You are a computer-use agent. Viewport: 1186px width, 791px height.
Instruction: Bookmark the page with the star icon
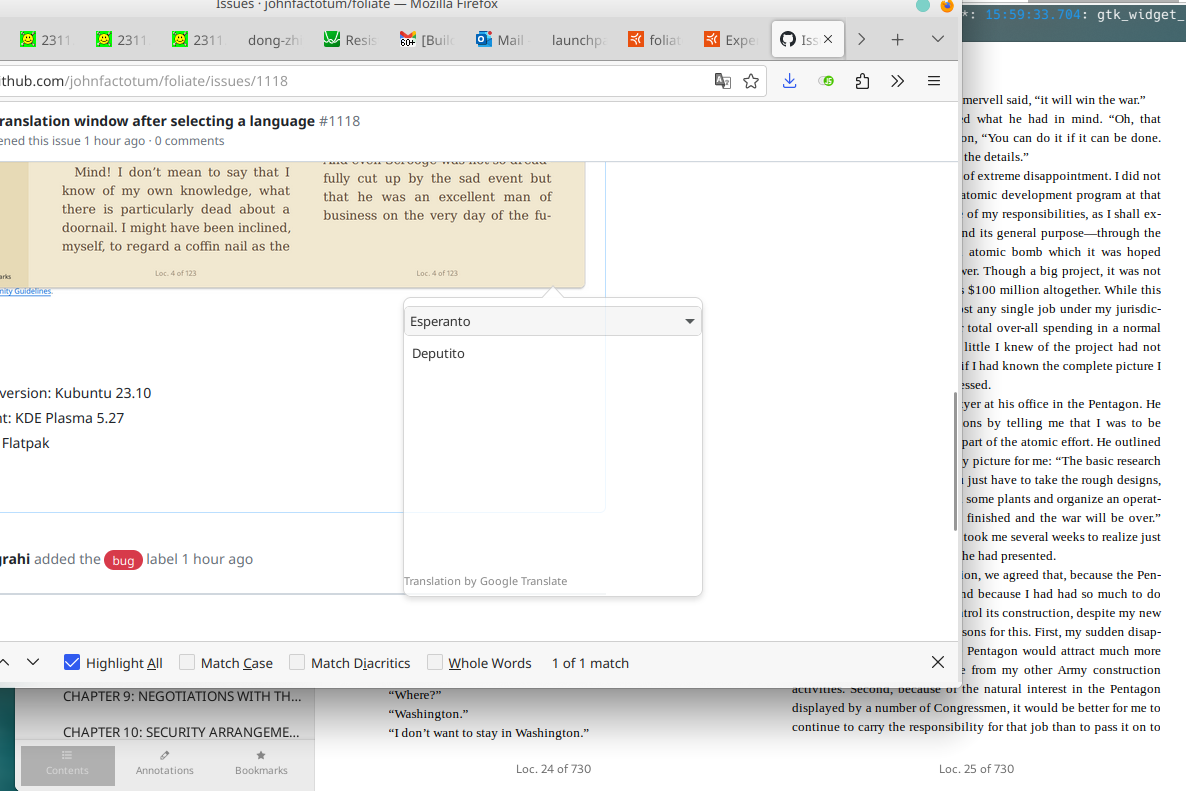(x=751, y=80)
